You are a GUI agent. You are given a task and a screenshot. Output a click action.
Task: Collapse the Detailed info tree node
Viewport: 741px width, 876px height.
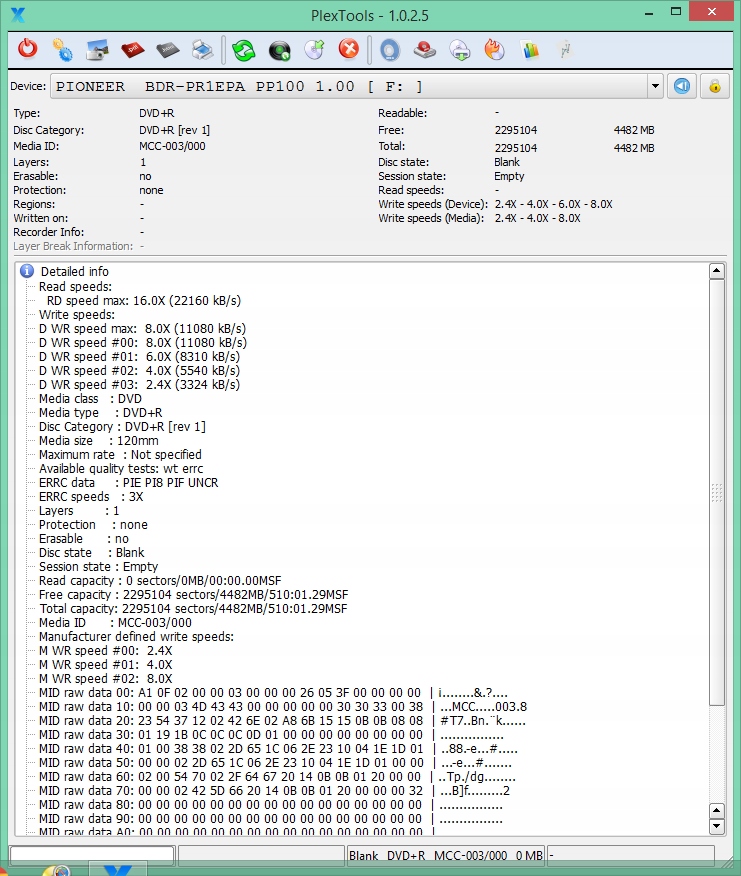tap(28, 271)
